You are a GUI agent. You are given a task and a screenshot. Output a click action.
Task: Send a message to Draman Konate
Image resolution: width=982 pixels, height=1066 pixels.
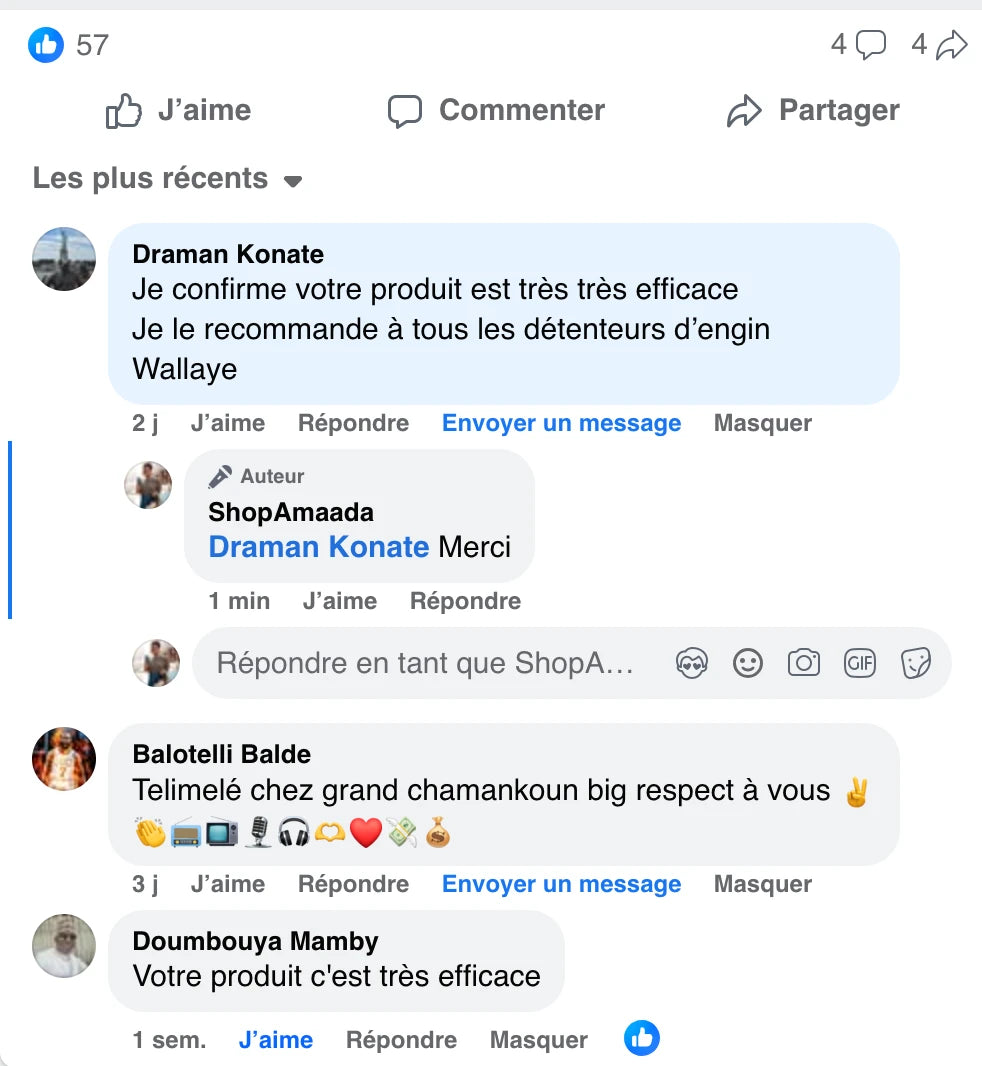pyautogui.click(x=562, y=423)
